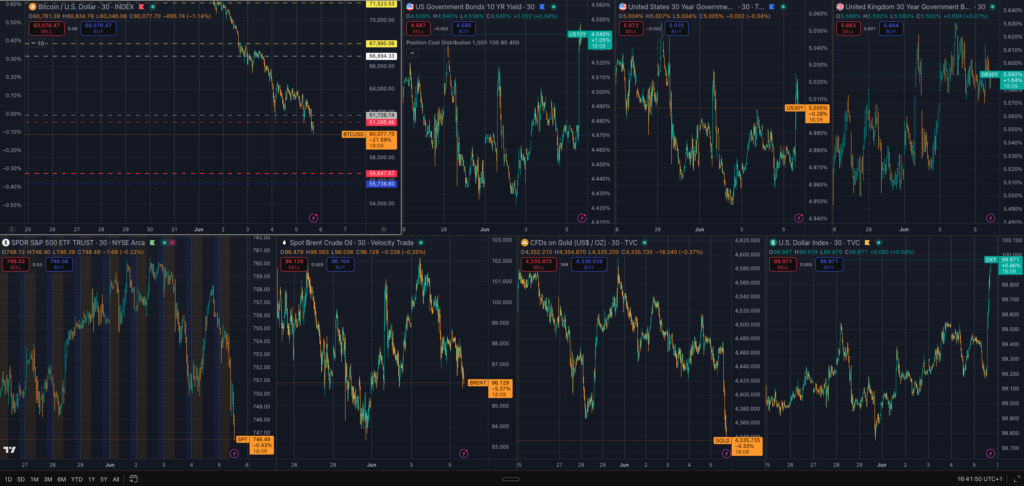
Task: Click the orange GOLD symbol label
Action: (722, 441)
